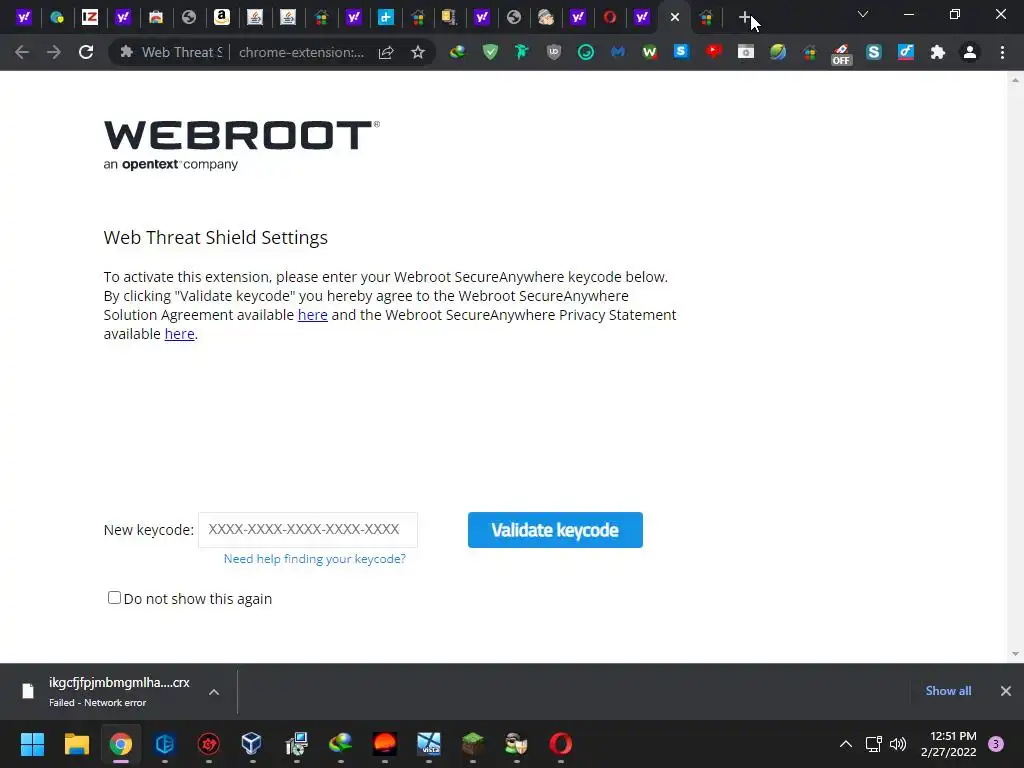Open Need help finding your keycode link
The height and width of the screenshot is (768, 1024).
click(x=315, y=559)
